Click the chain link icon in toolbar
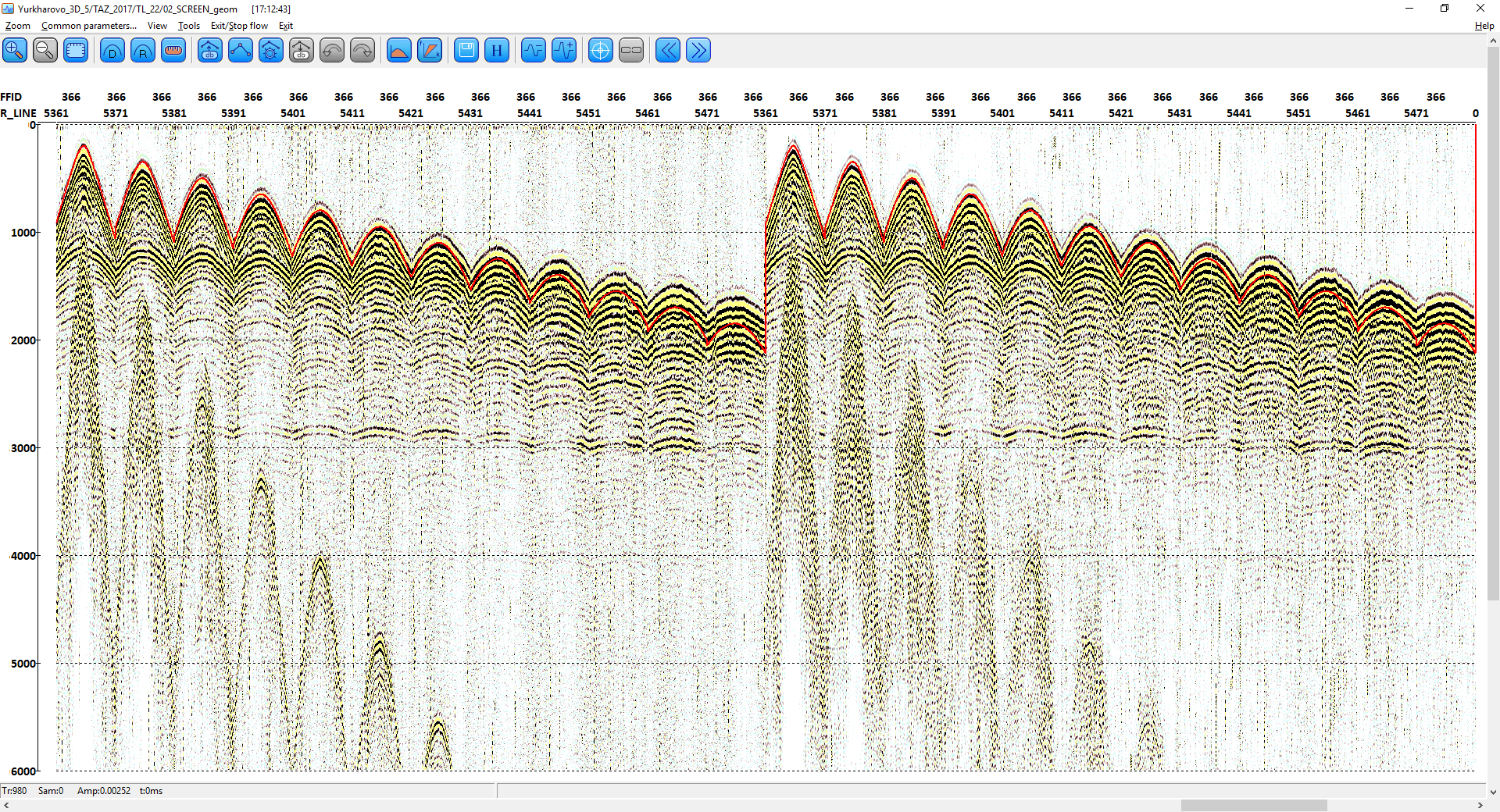 630,51
